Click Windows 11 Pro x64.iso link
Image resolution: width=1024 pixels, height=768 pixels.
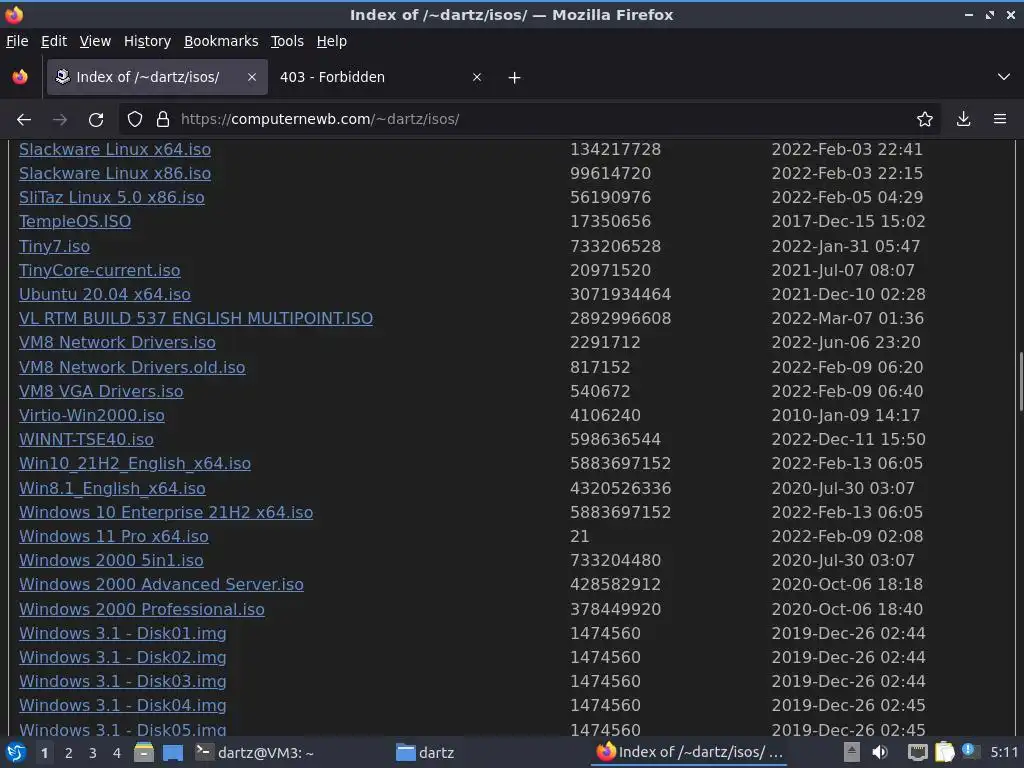(114, 537)
